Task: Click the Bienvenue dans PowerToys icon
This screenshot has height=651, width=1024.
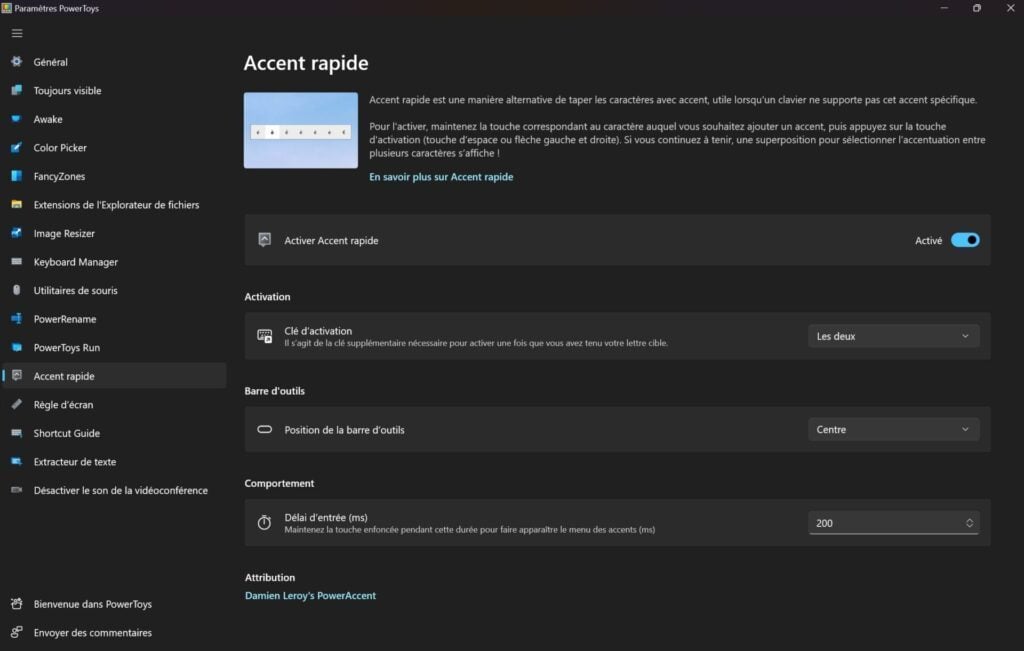Action: [x=17, y=604]
